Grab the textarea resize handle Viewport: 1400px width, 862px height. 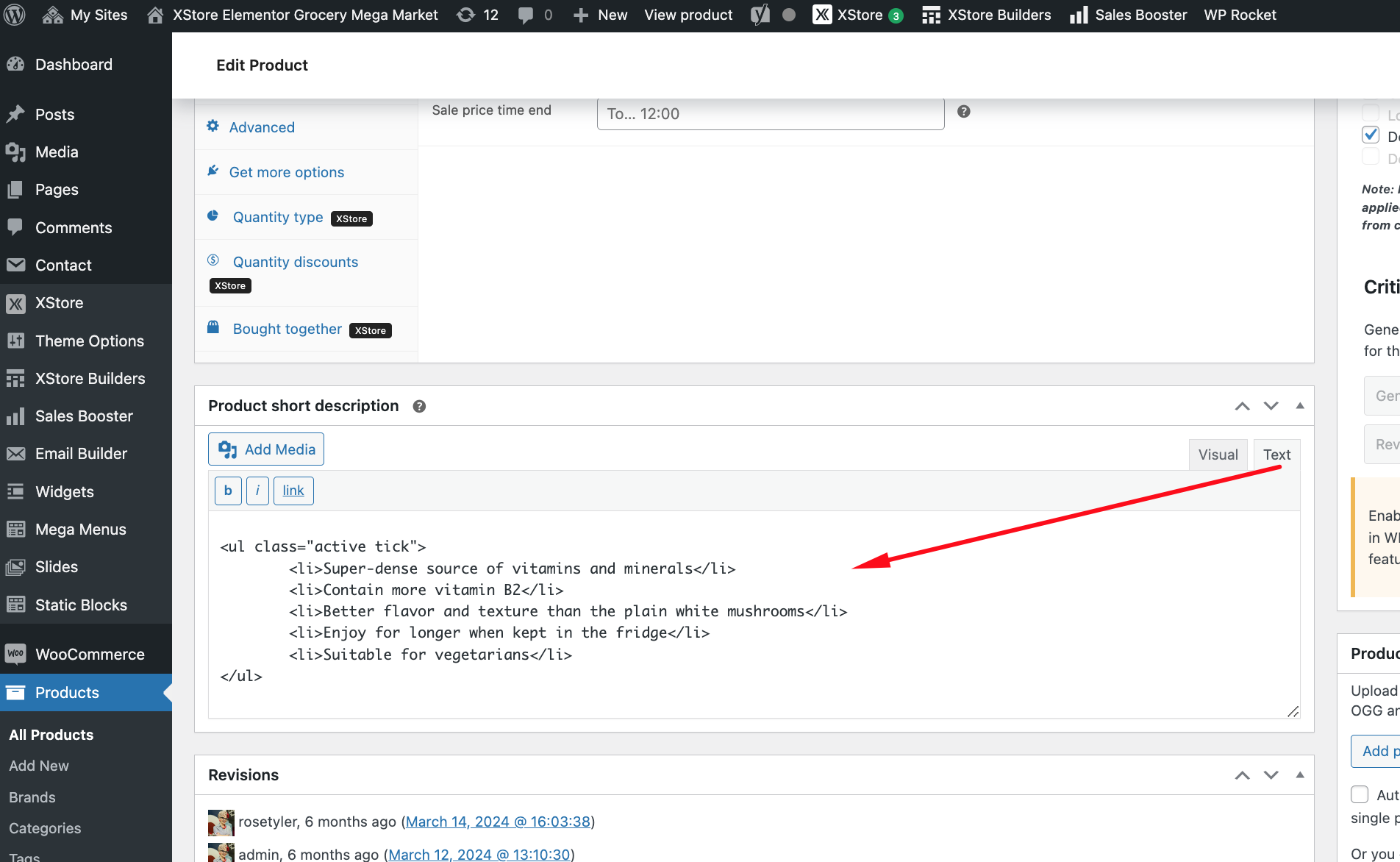click(1293, 711)
